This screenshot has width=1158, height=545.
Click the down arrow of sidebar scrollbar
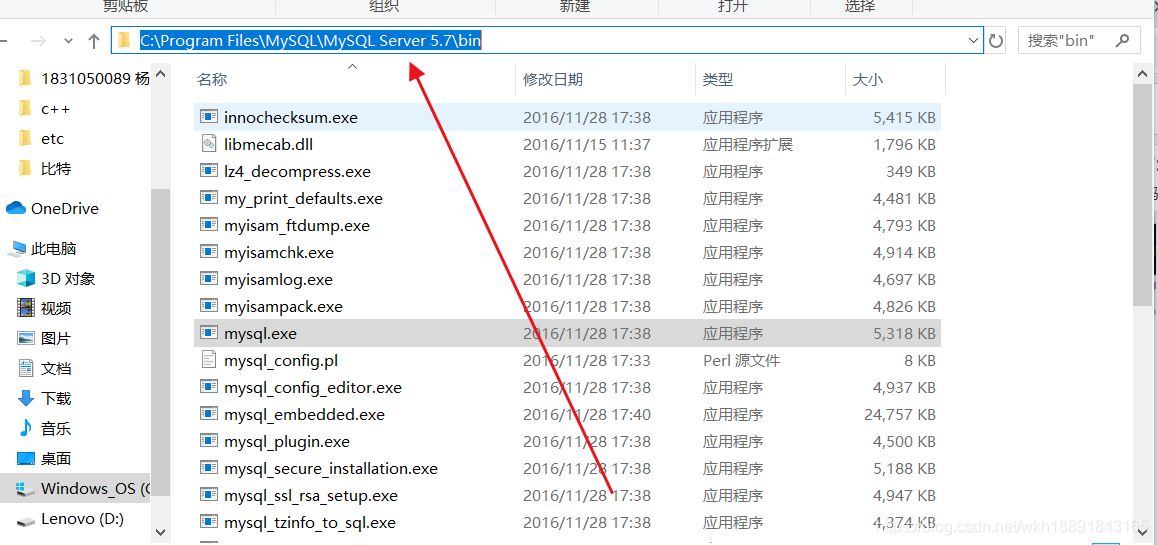click(x=160, y=530)
